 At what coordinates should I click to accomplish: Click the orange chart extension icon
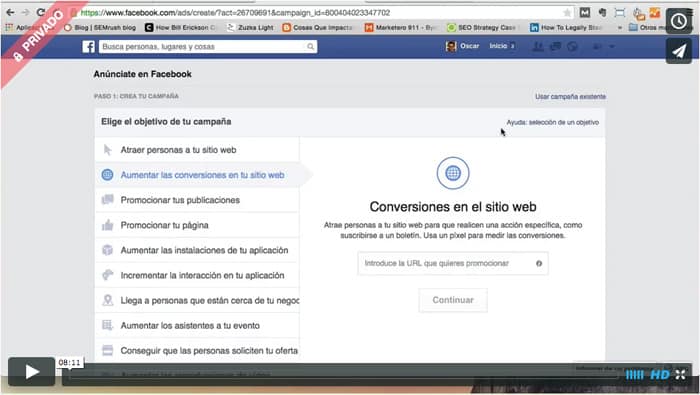654,12
